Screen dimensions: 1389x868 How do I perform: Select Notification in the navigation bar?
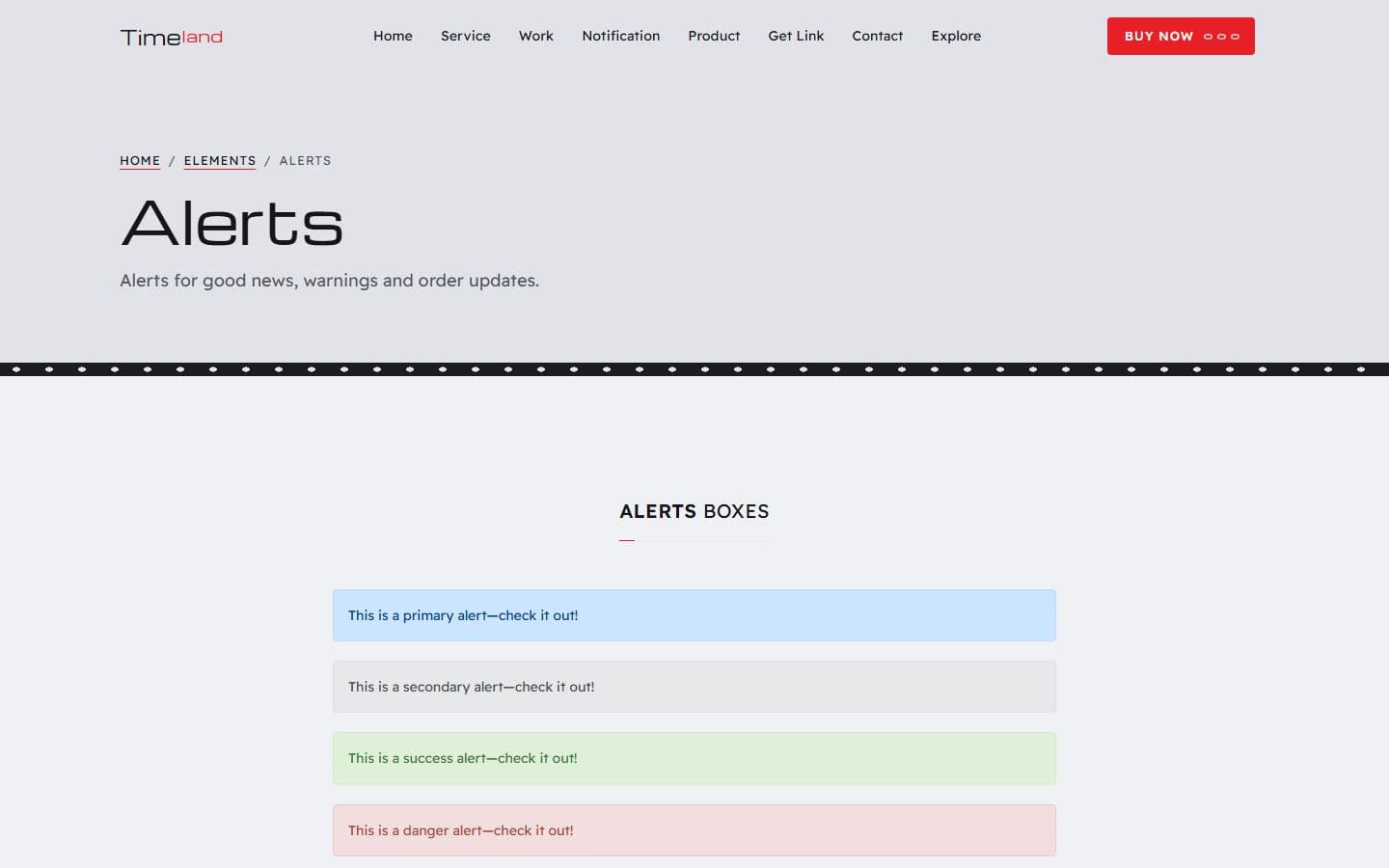(x=621, y=36)
